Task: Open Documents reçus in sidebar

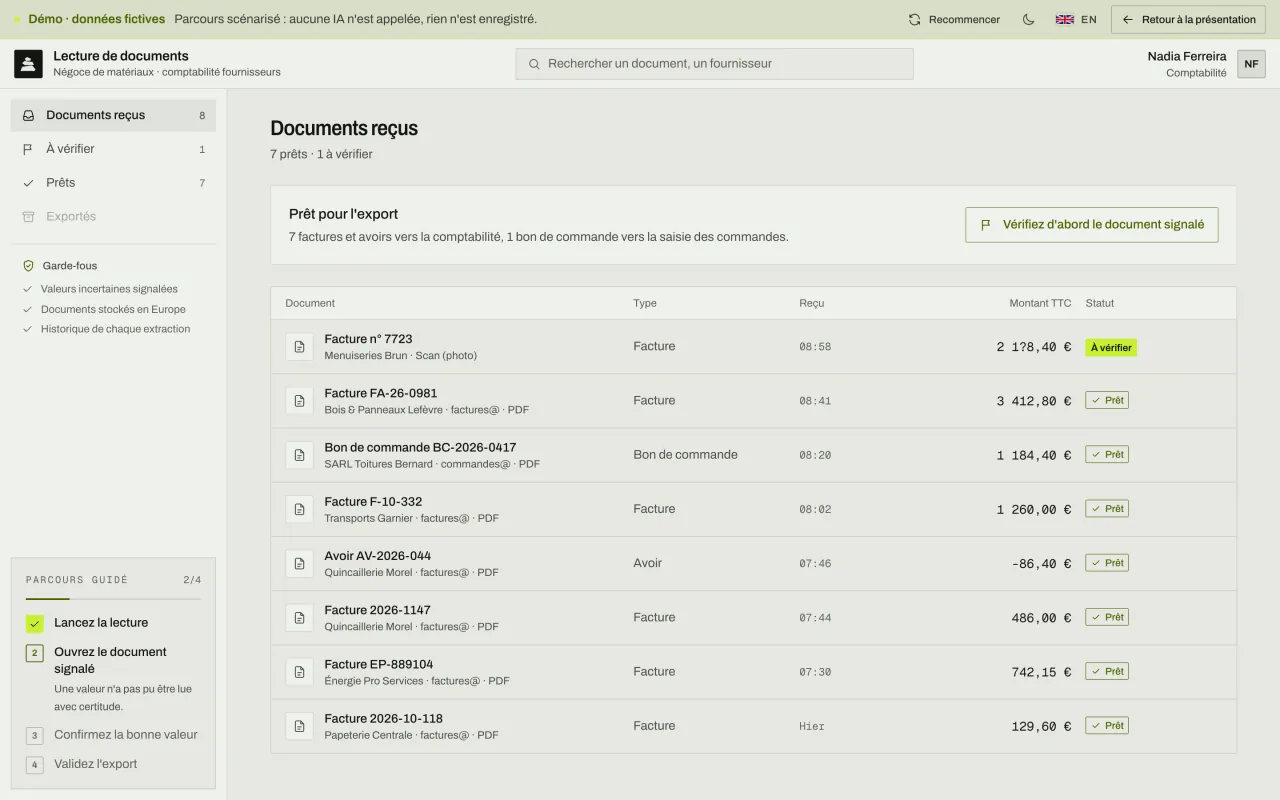Action: pyautogui.click(x=113, y=115)
